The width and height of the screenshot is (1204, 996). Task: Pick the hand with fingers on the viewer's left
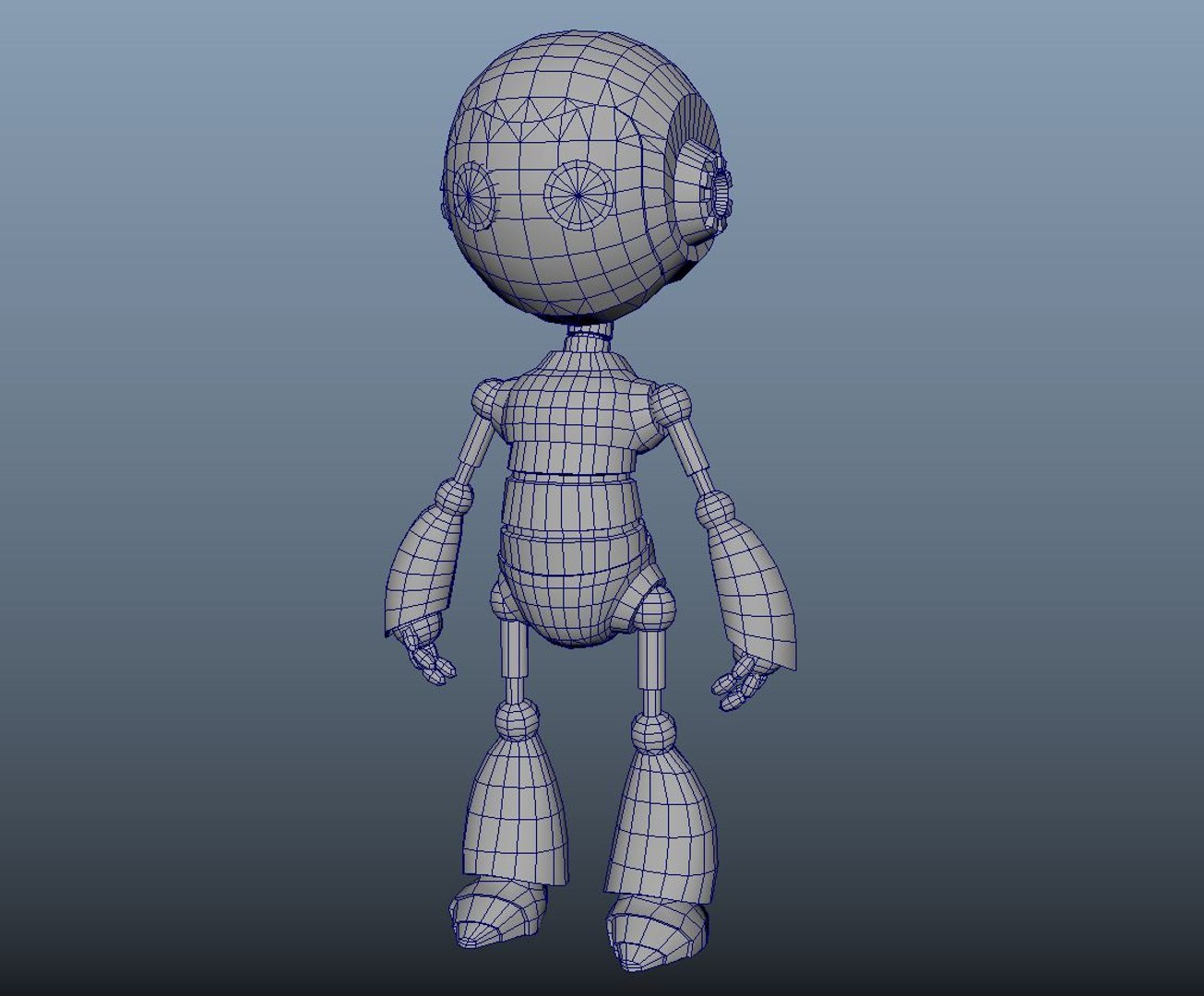[x=426, y=650]
